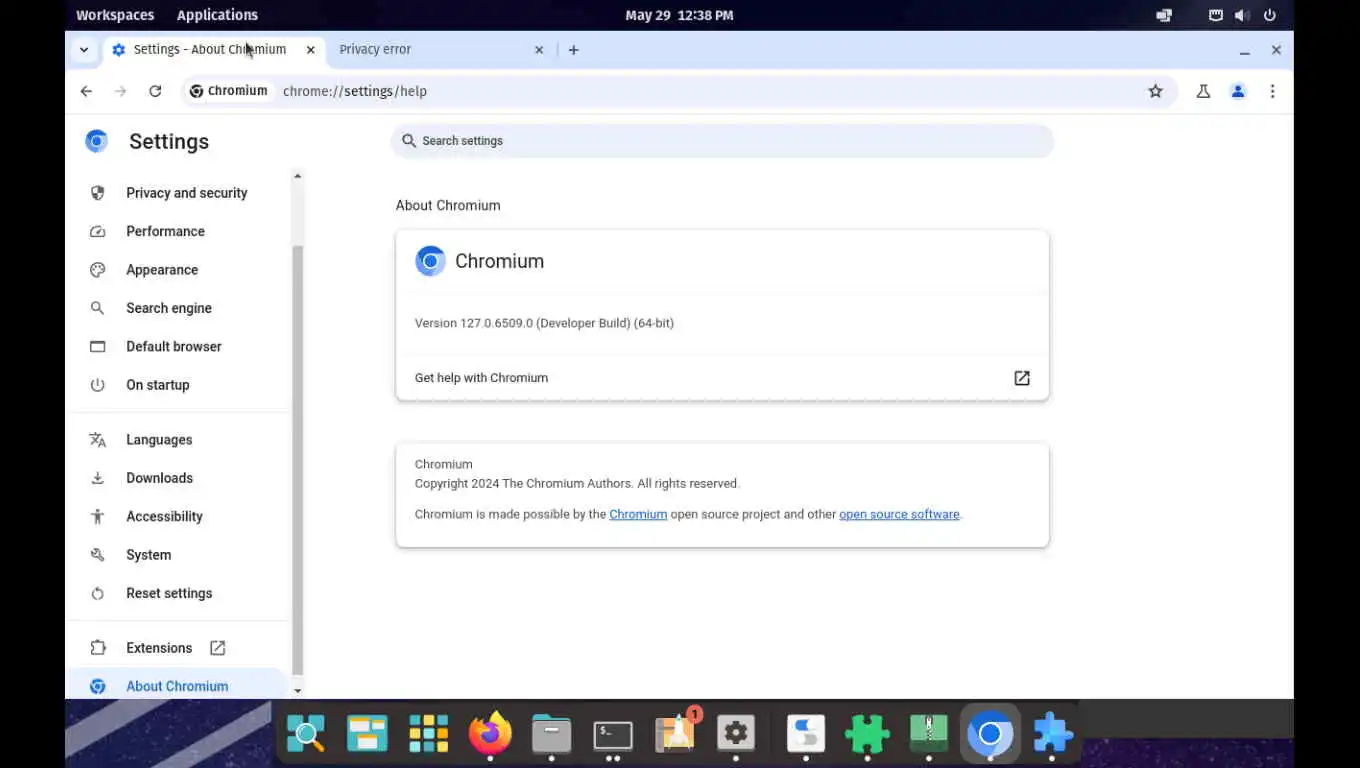This screenshot has height=768, width=1360.
Task: Follow the open source software link
Action: [899, 514]
